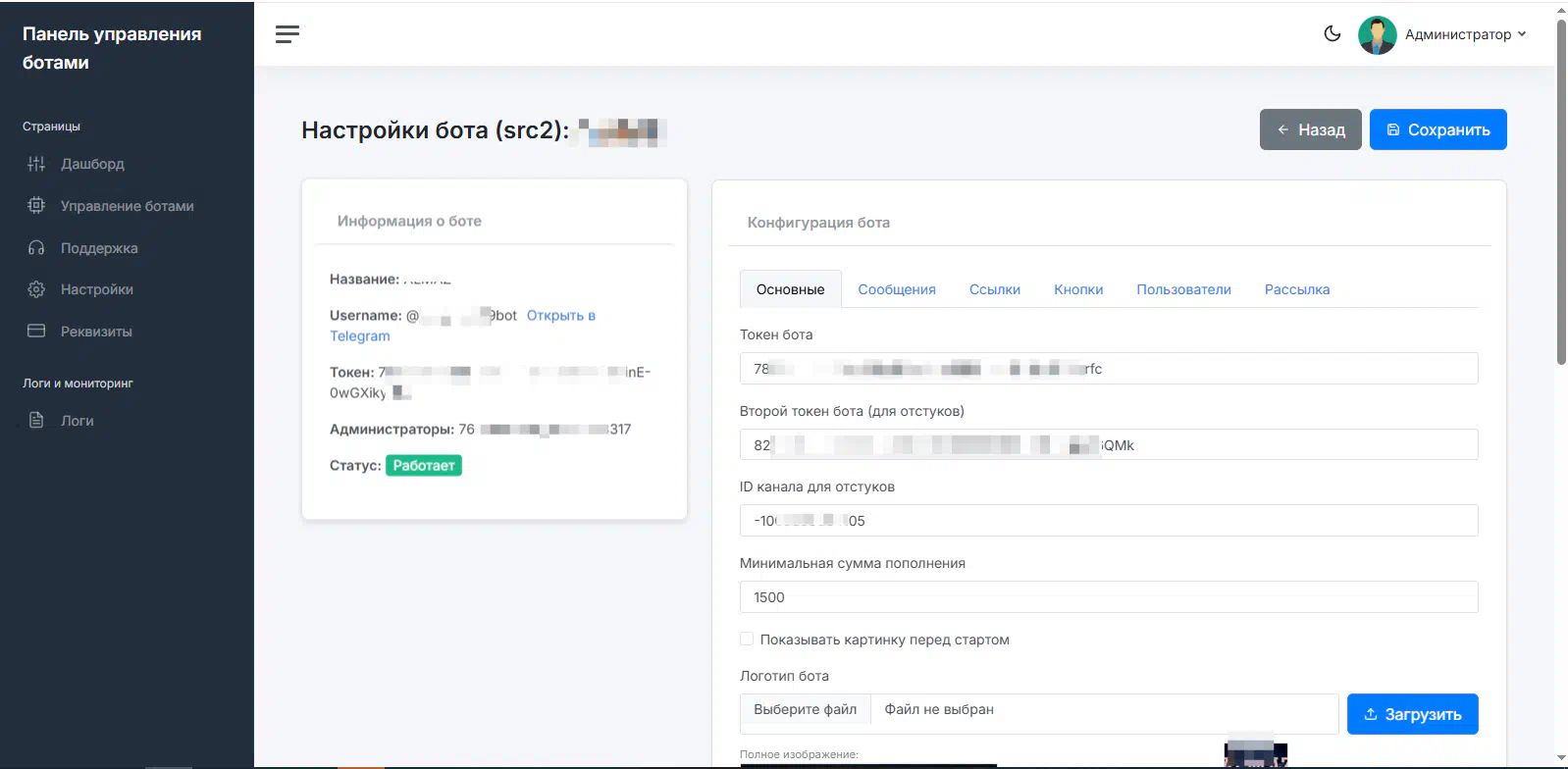Click the administrator avatar image
This screenshot has width=1568, height=769.
point(1377,34)
